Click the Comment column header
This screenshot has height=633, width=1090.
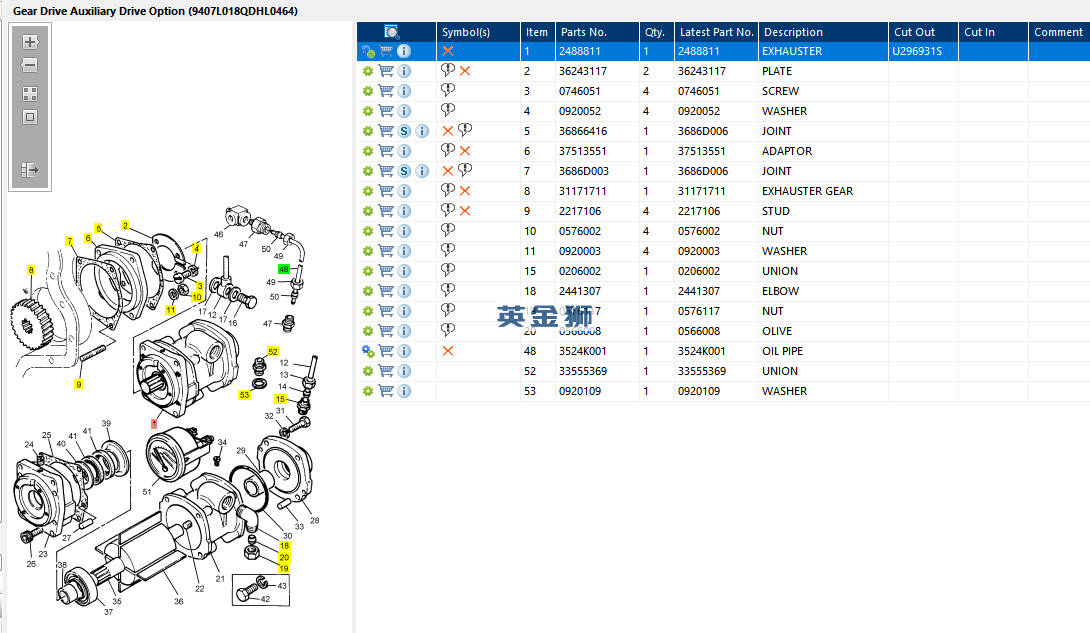(1059, 32)
